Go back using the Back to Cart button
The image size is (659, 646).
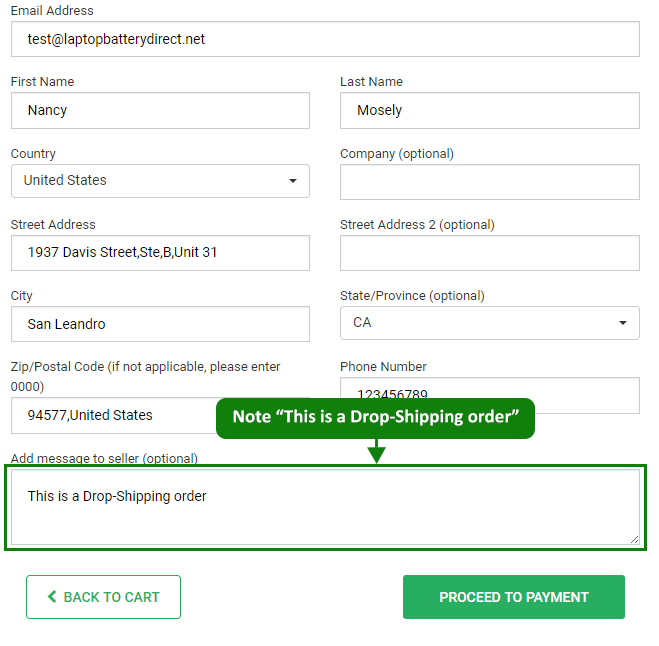tap(103, 597)
